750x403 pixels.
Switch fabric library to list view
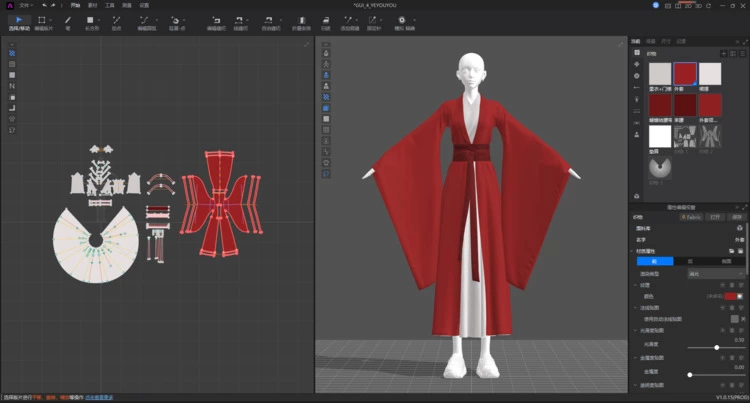[742, 54]
